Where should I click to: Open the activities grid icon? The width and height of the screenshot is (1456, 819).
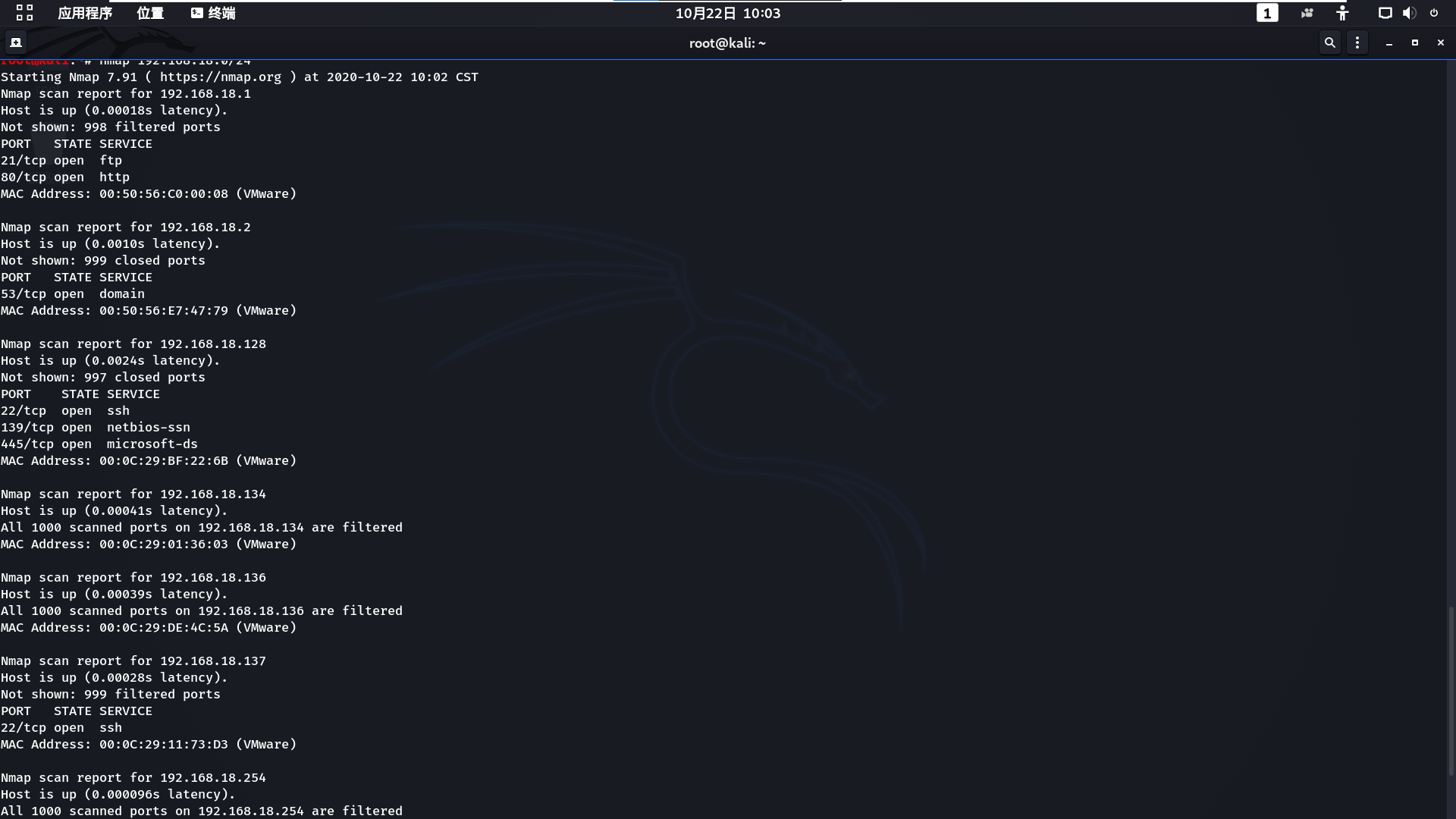click(24, 13)
